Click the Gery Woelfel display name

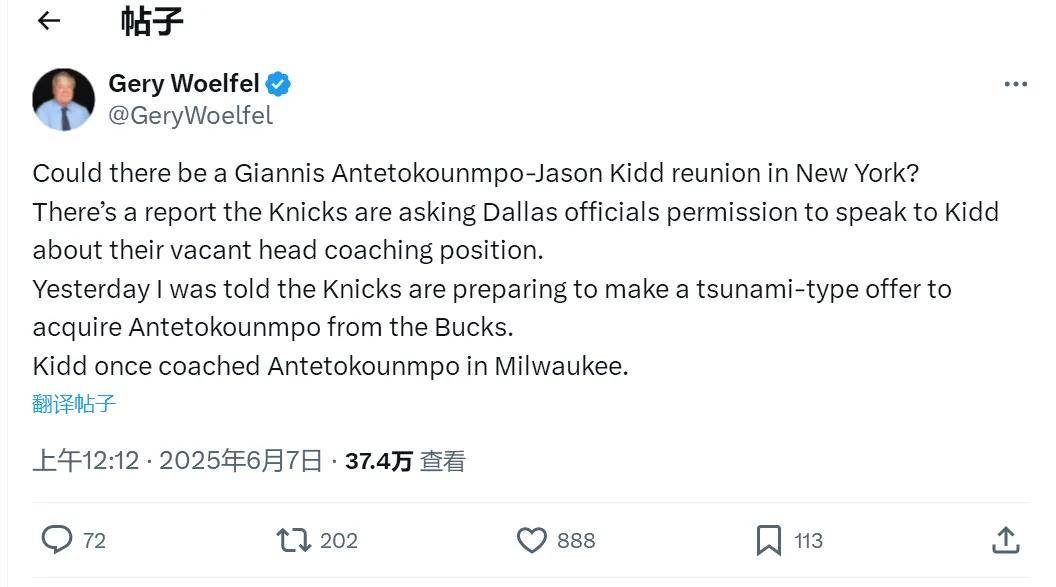coord(183,83)
